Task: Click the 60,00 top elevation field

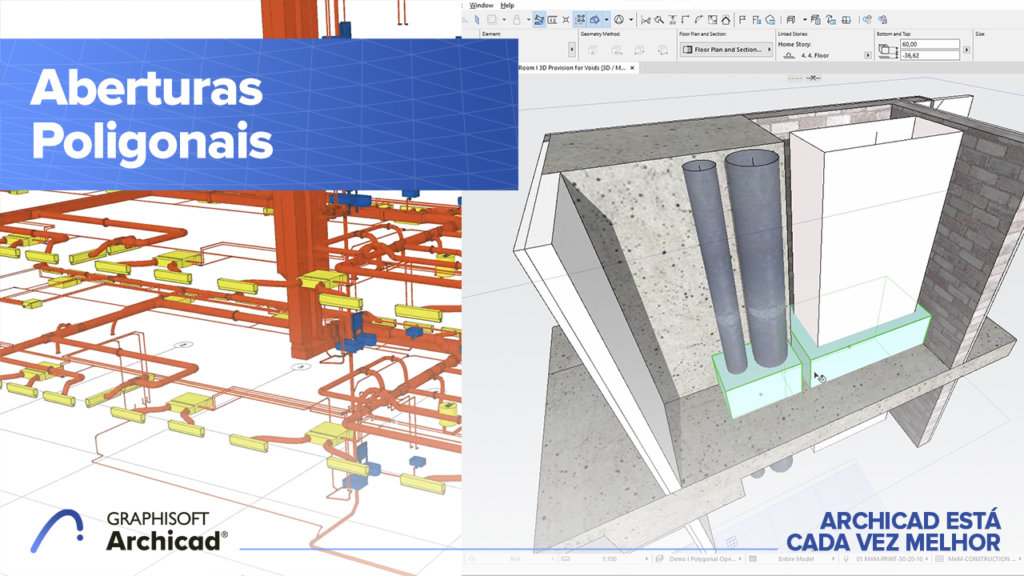Action: pos(928,45)
